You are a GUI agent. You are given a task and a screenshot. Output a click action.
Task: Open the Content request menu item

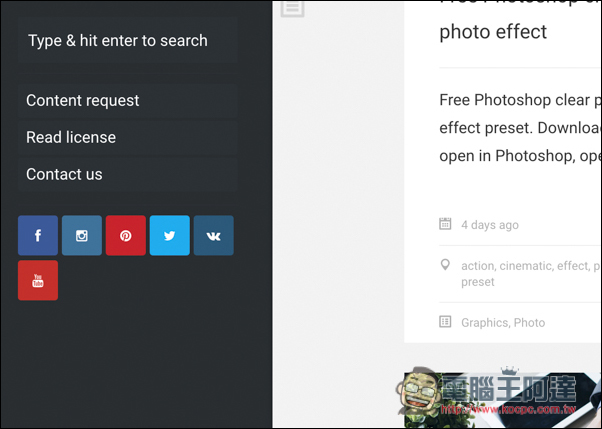click(x=127, y=101)
